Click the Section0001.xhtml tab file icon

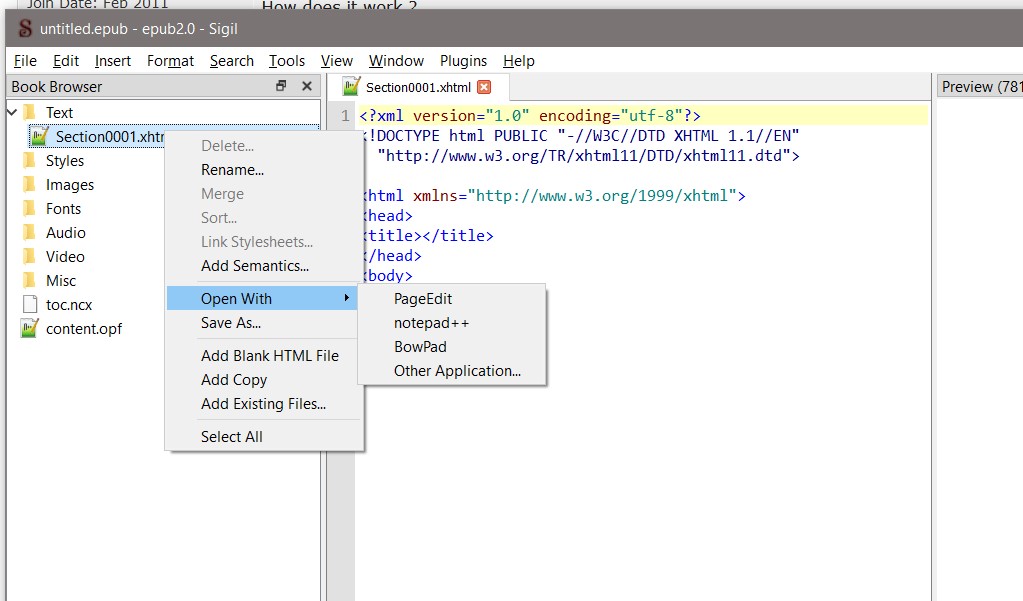351,86
